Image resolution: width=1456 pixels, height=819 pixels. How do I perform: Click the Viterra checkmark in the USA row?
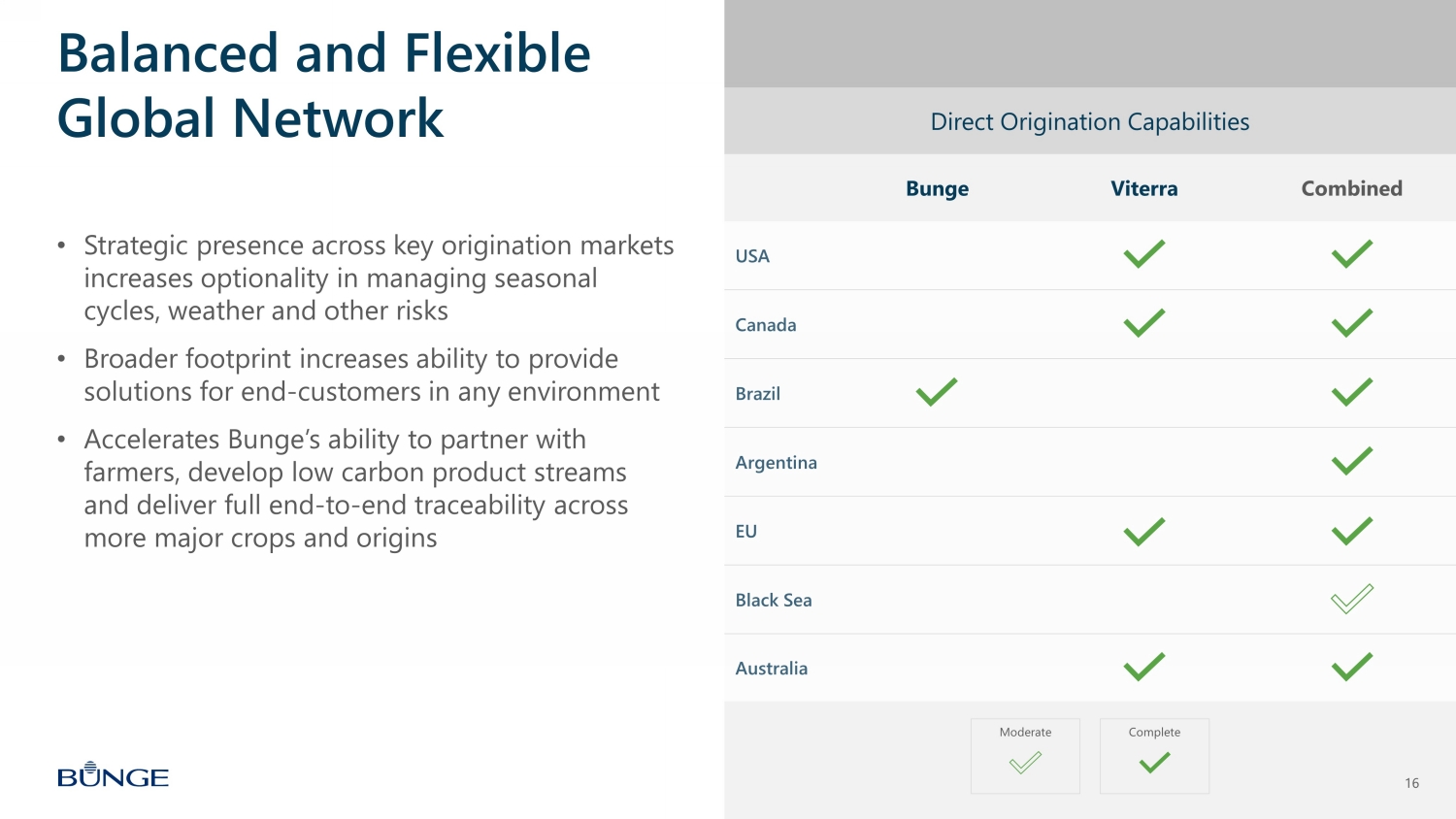tap(1143, 254)
